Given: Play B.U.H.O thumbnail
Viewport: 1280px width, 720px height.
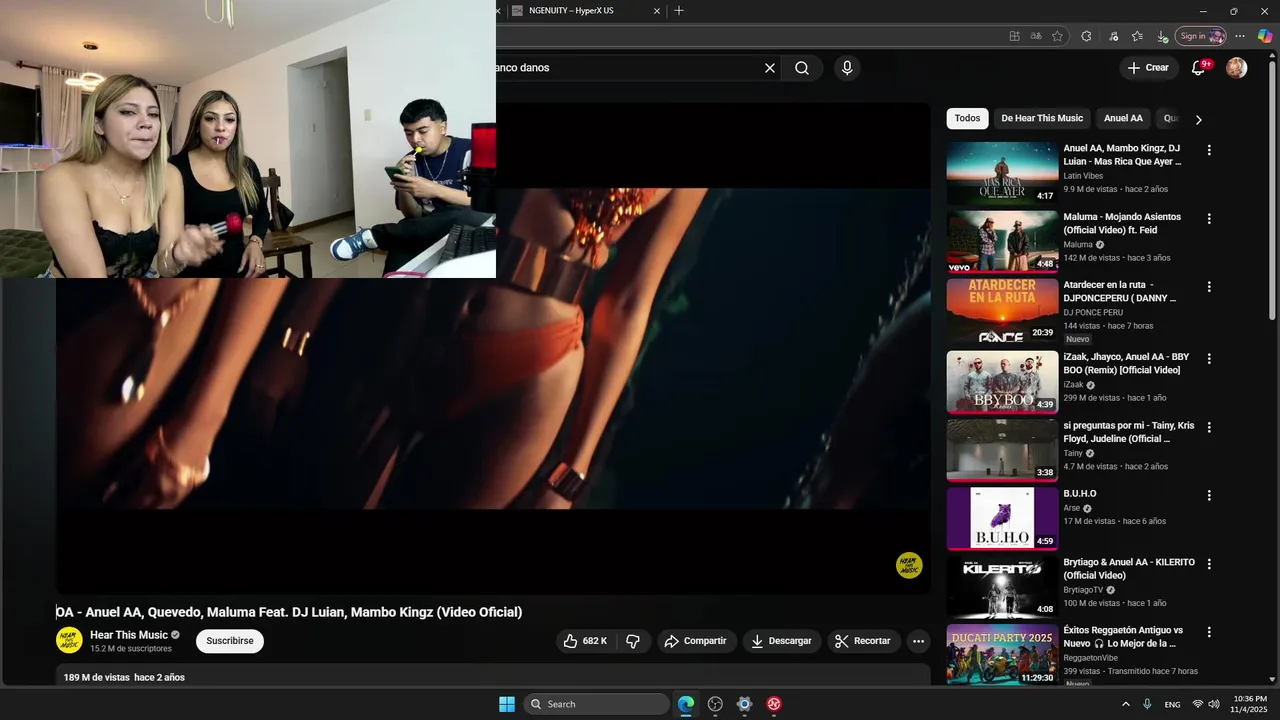Looking at the screenshot, I should [x=1002, y=518].
